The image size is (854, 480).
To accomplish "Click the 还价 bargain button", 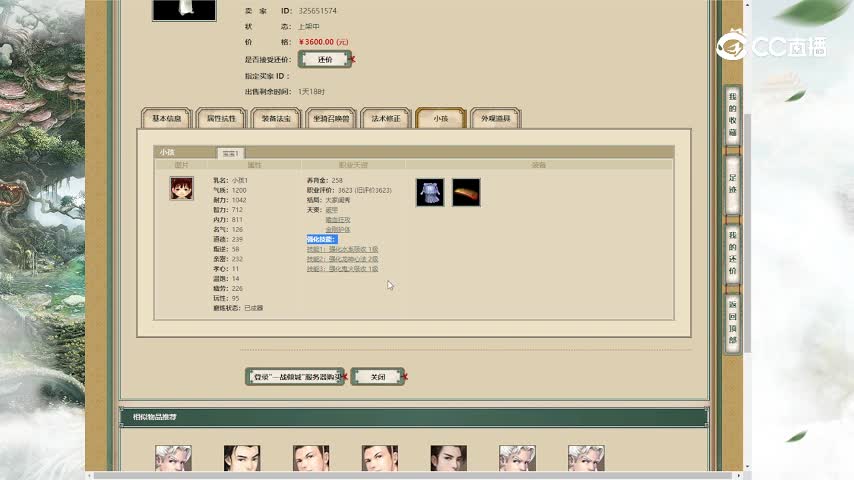I will click(x=325, y=59).
